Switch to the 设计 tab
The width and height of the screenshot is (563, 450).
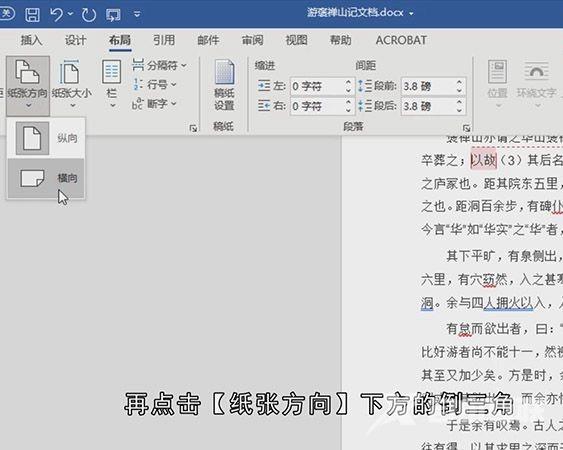point(75,40)
